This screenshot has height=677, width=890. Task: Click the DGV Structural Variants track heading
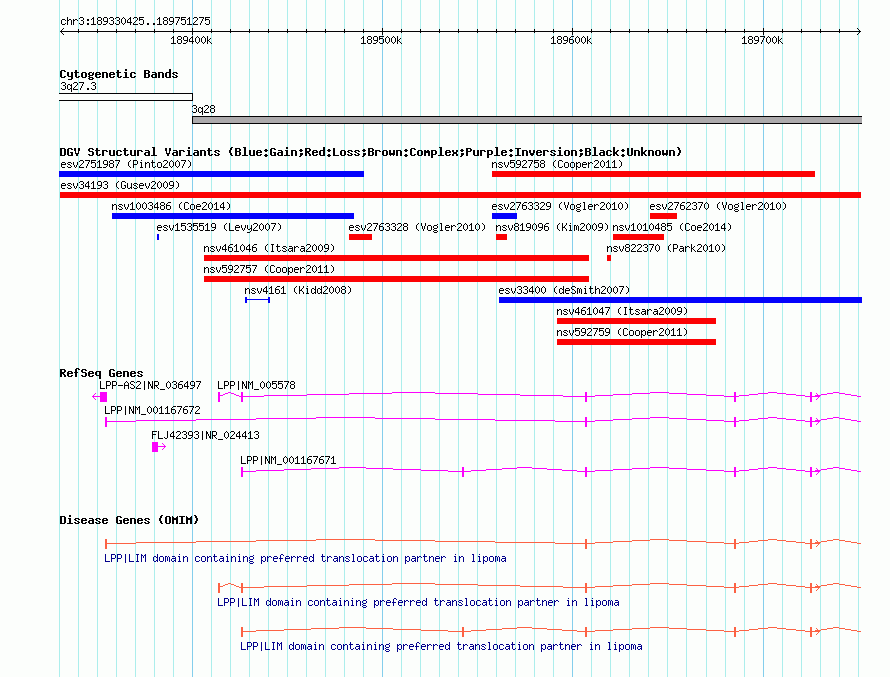pos(370,152)
